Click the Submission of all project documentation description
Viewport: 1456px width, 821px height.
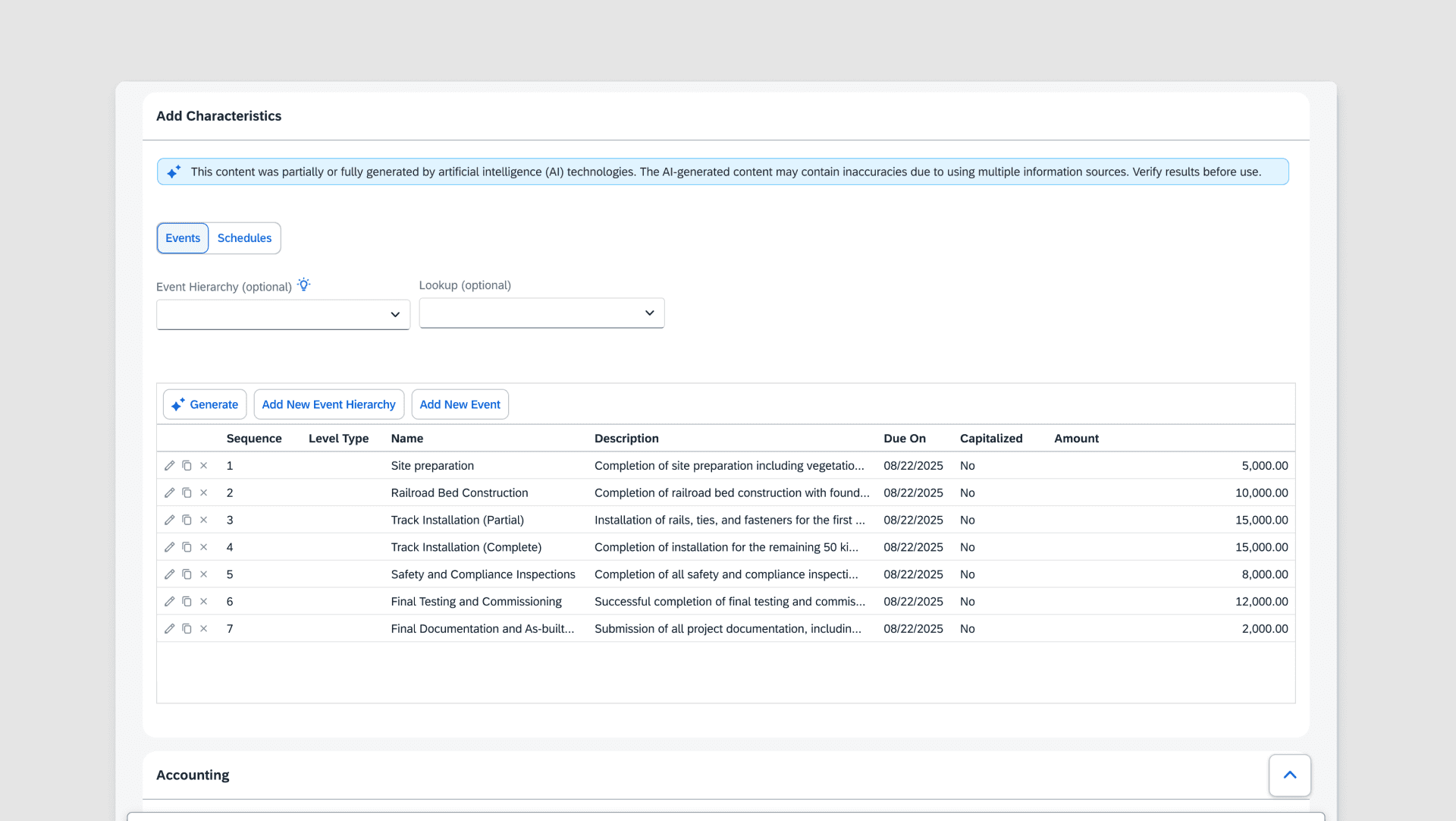tap(727, 628)
